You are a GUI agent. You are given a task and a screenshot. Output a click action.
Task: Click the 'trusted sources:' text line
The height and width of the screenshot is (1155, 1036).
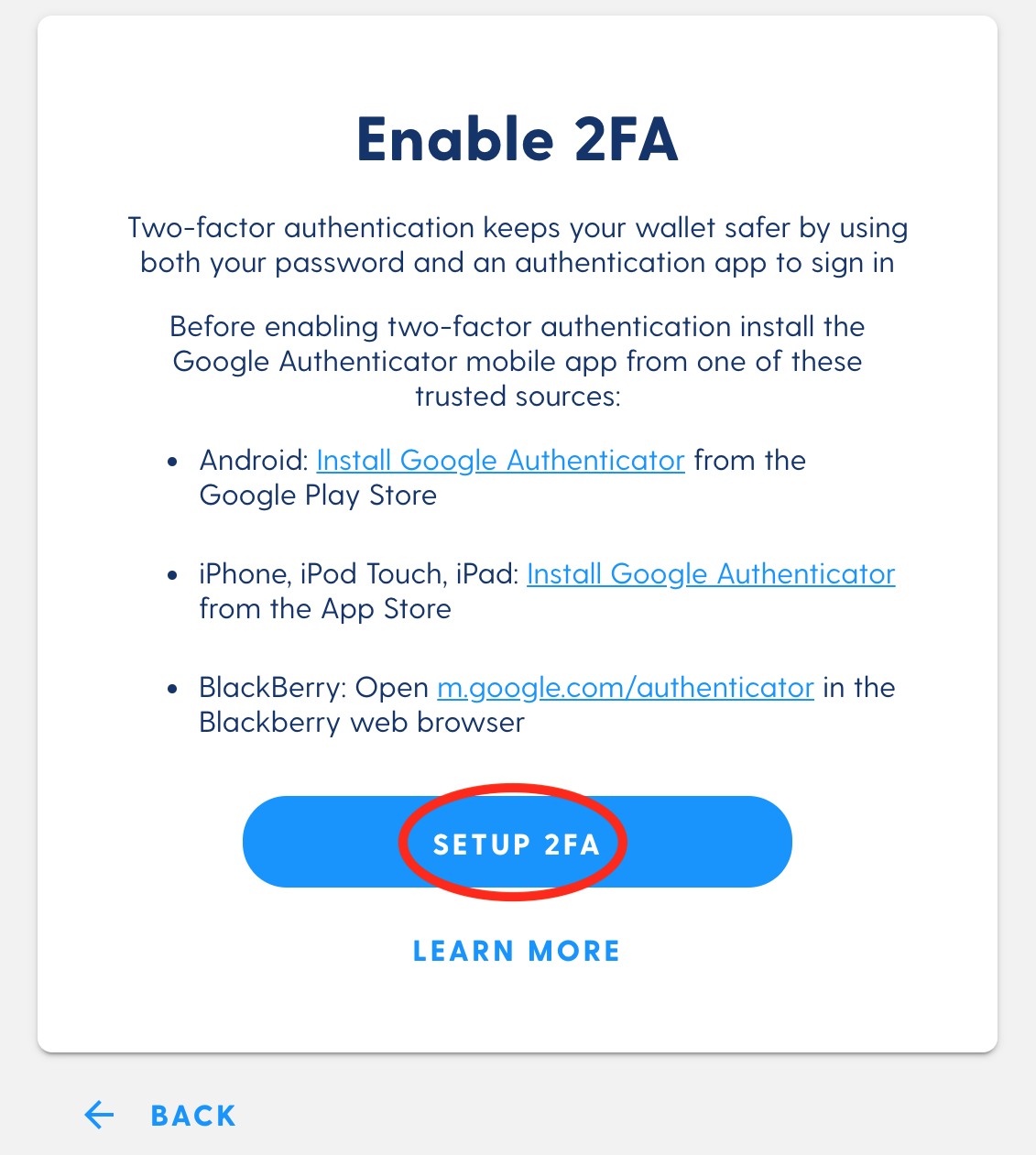coord(518,397)
